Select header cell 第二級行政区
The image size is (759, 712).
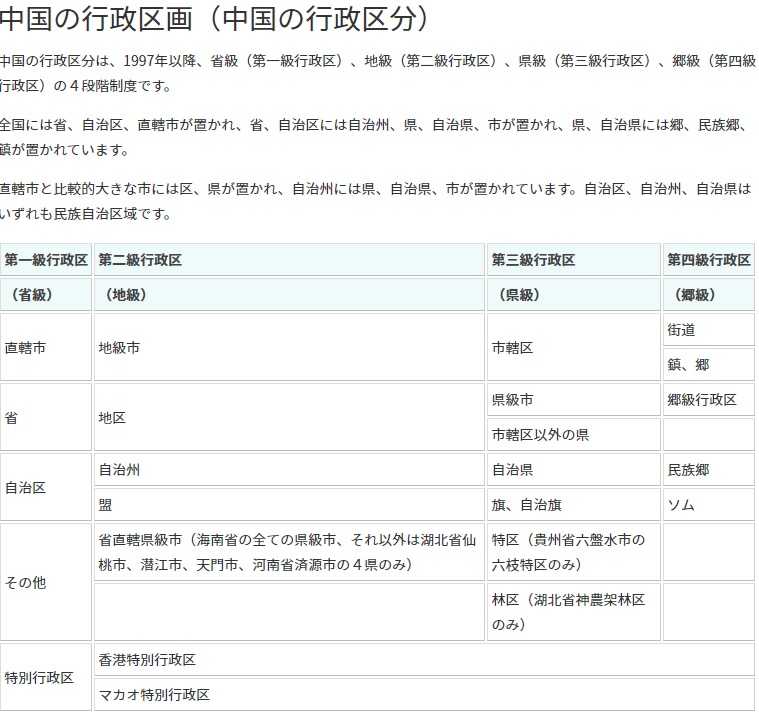click(289, 260)
